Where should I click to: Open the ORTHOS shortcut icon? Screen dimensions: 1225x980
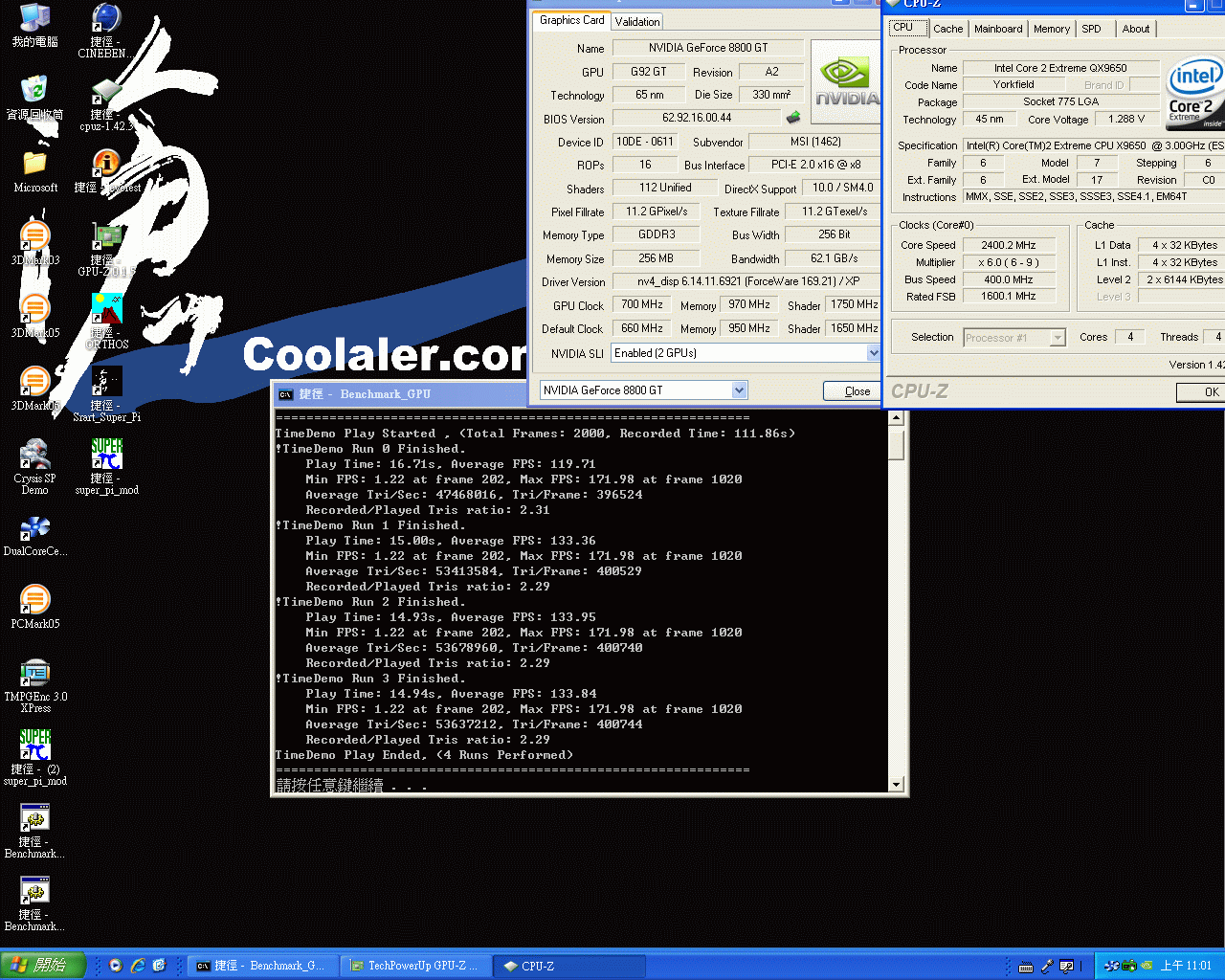point(106,322)
